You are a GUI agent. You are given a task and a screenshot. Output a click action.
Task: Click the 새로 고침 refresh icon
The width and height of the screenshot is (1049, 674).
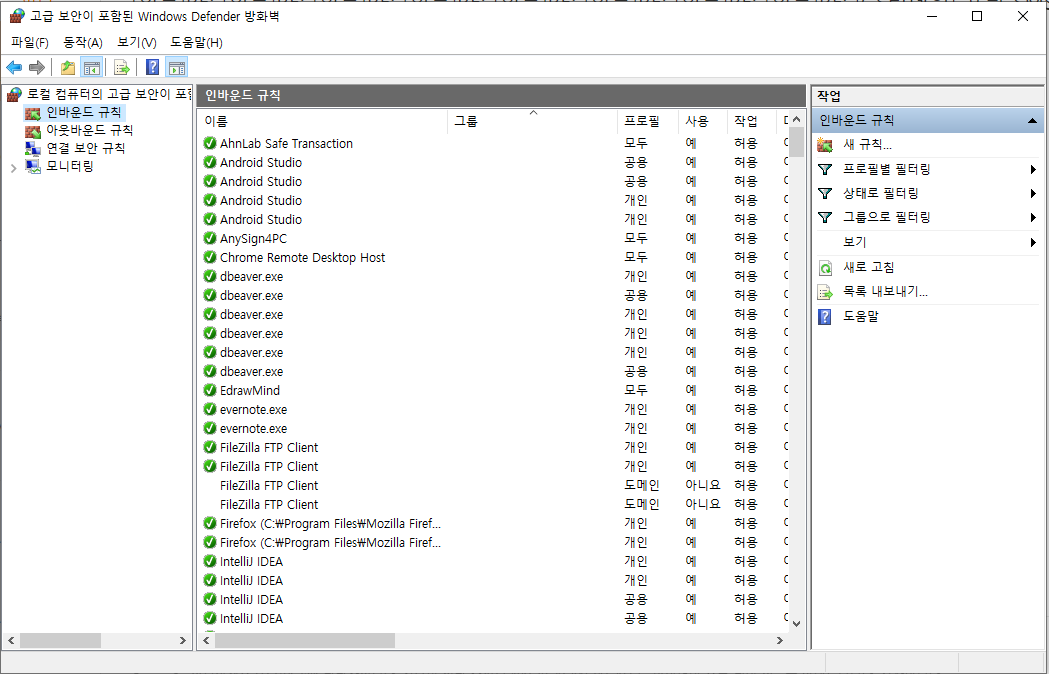pos(826,268)
